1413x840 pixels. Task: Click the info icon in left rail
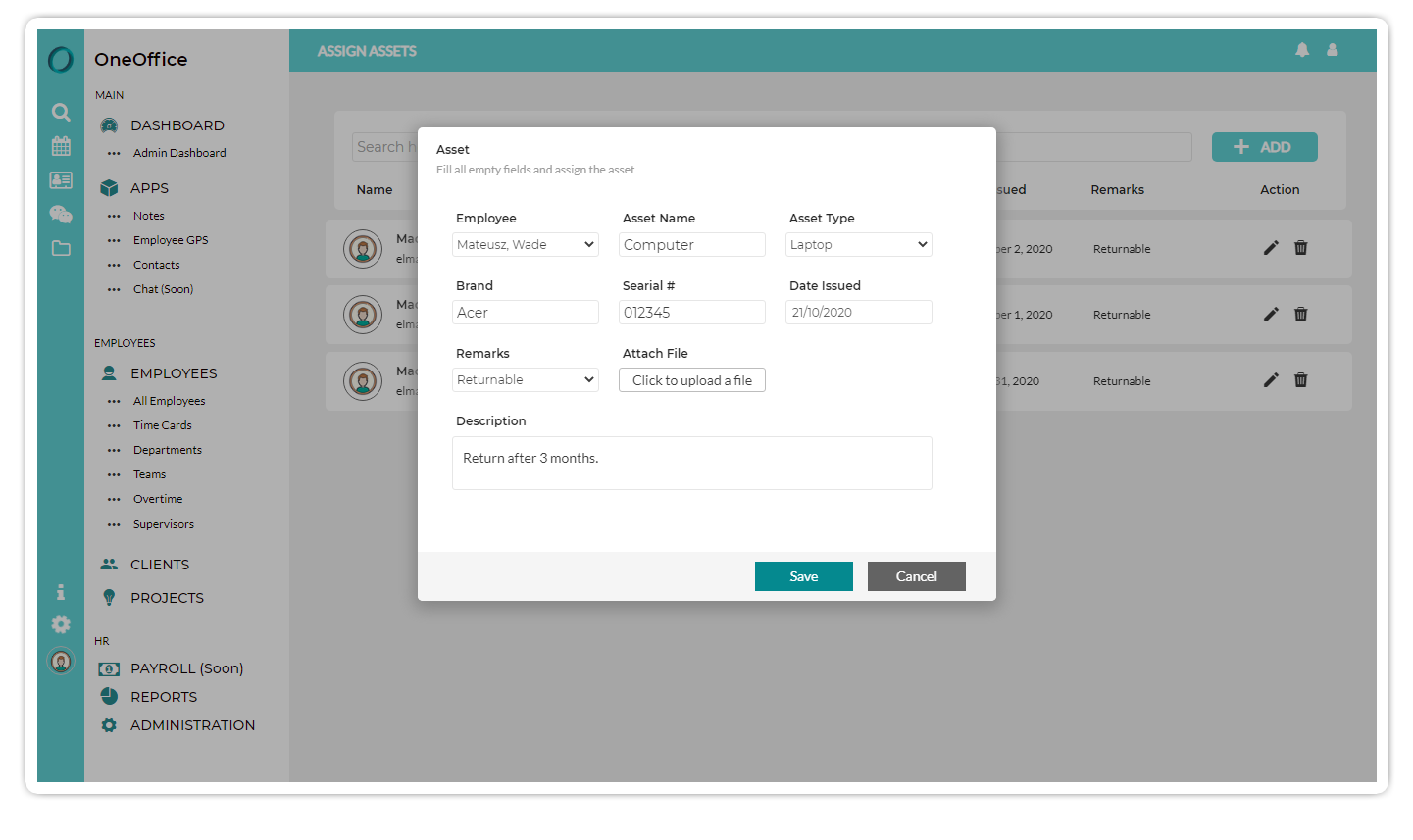61,592
